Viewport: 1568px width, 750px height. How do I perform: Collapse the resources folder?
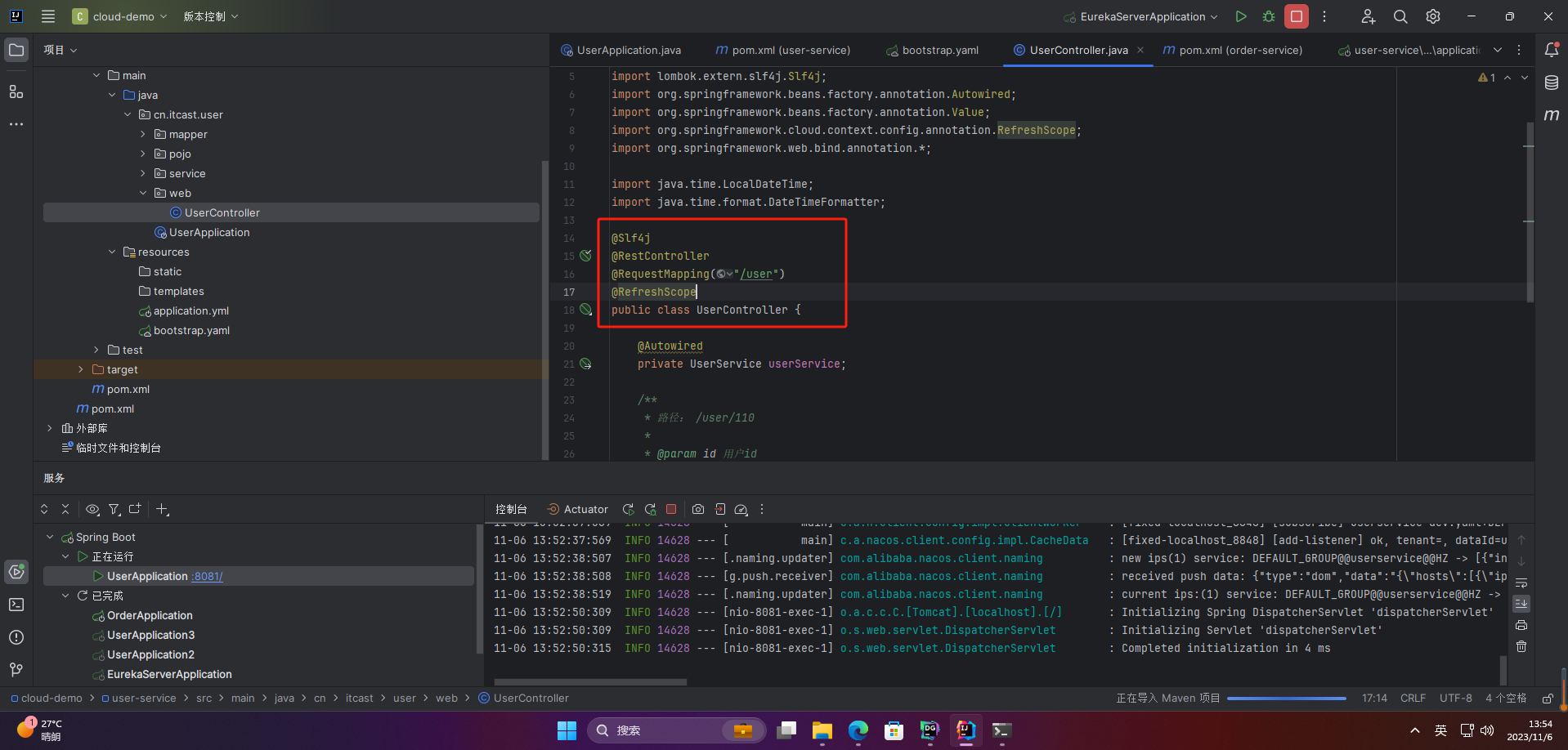tap(112, 252)
